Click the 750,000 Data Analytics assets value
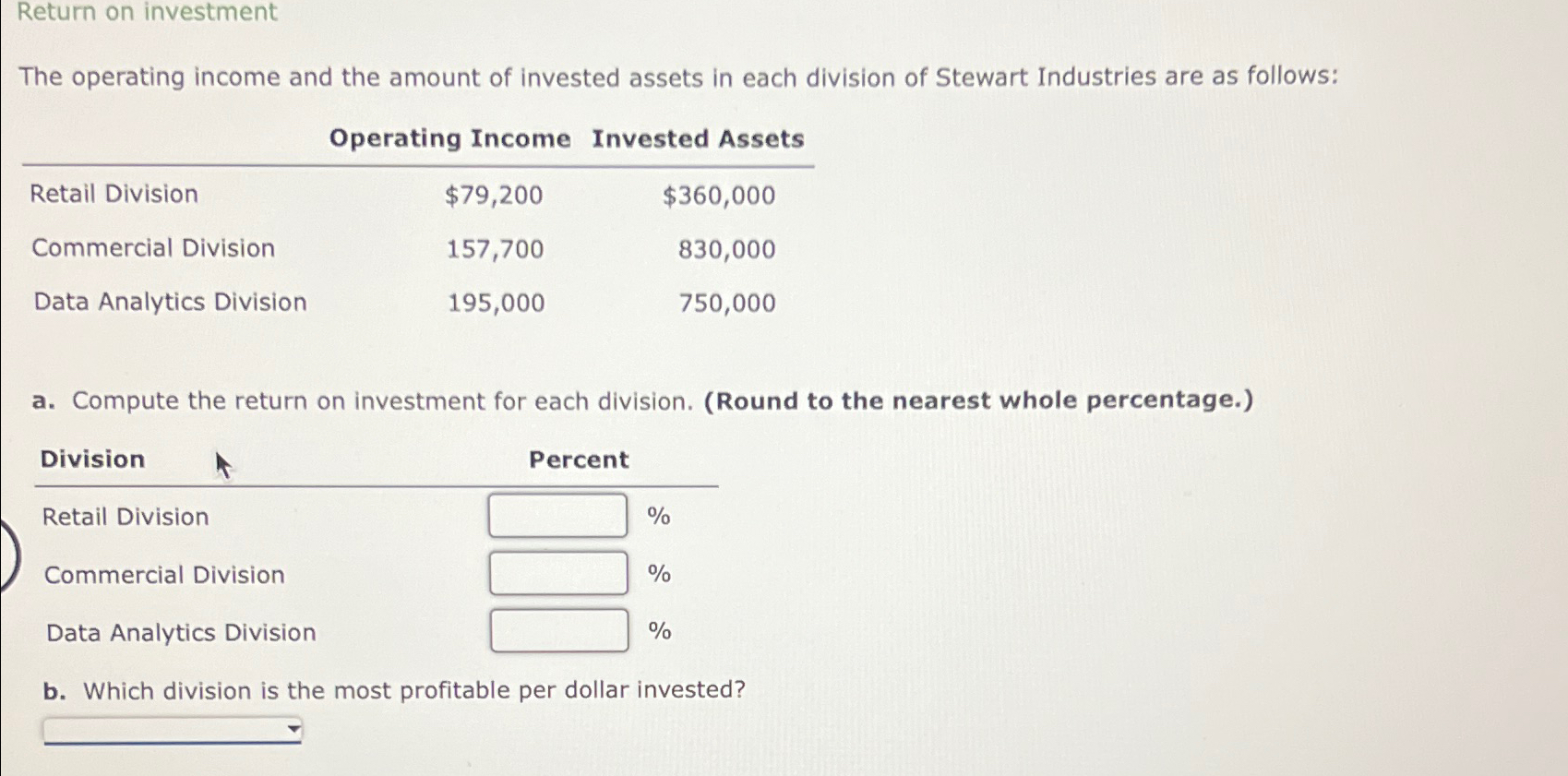 [727, 303]
